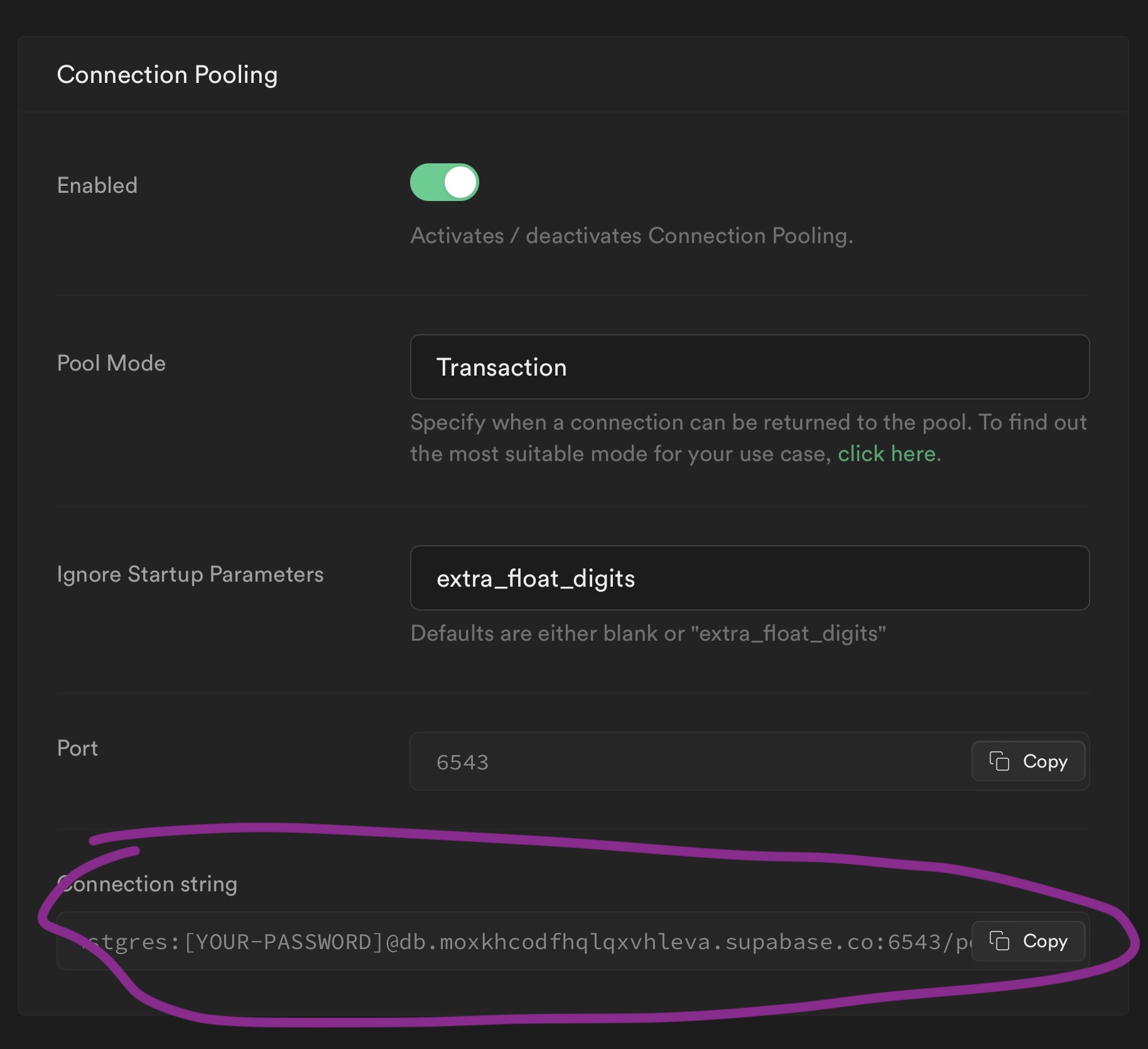This screenshot has width=1148, height=1049.
Task: Click the "Defaults are either blank" hint text
Action: [648, 633]
